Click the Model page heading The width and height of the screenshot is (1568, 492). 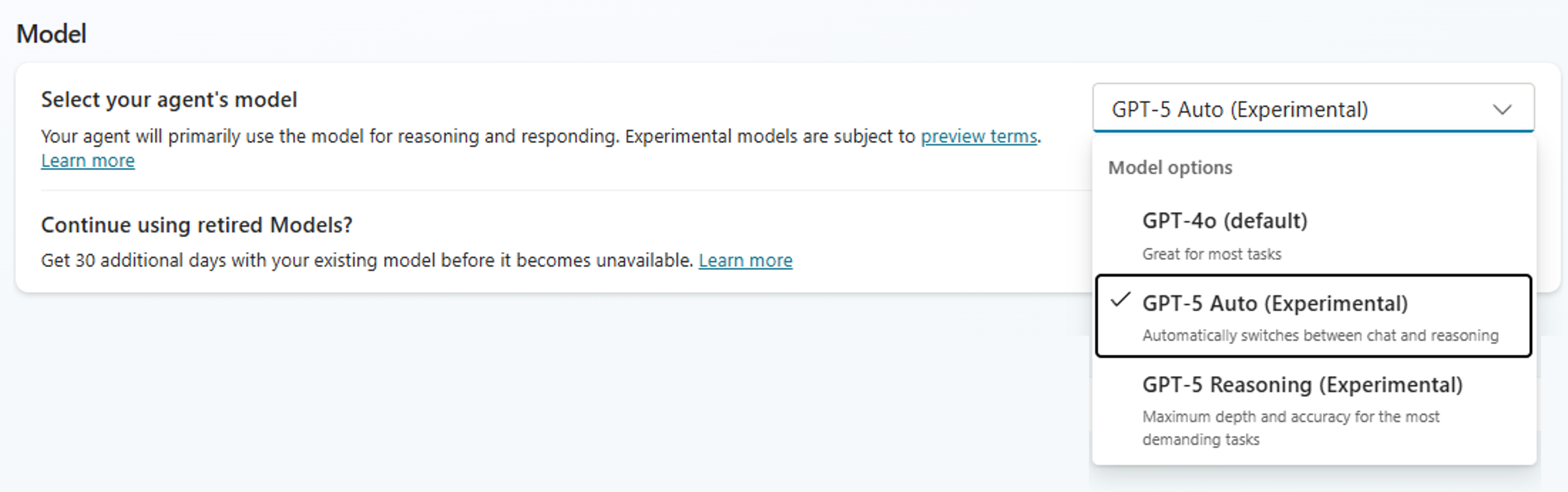(x=51, y=34)
